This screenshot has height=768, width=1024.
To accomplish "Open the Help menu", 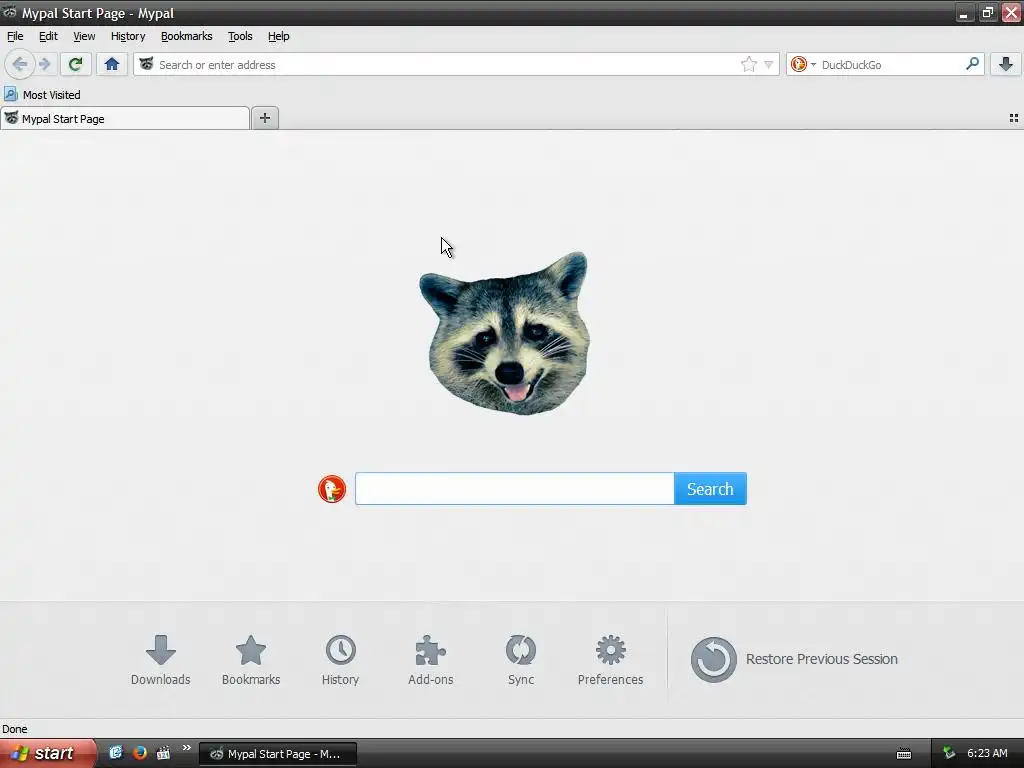I will (x=278, y=37).
